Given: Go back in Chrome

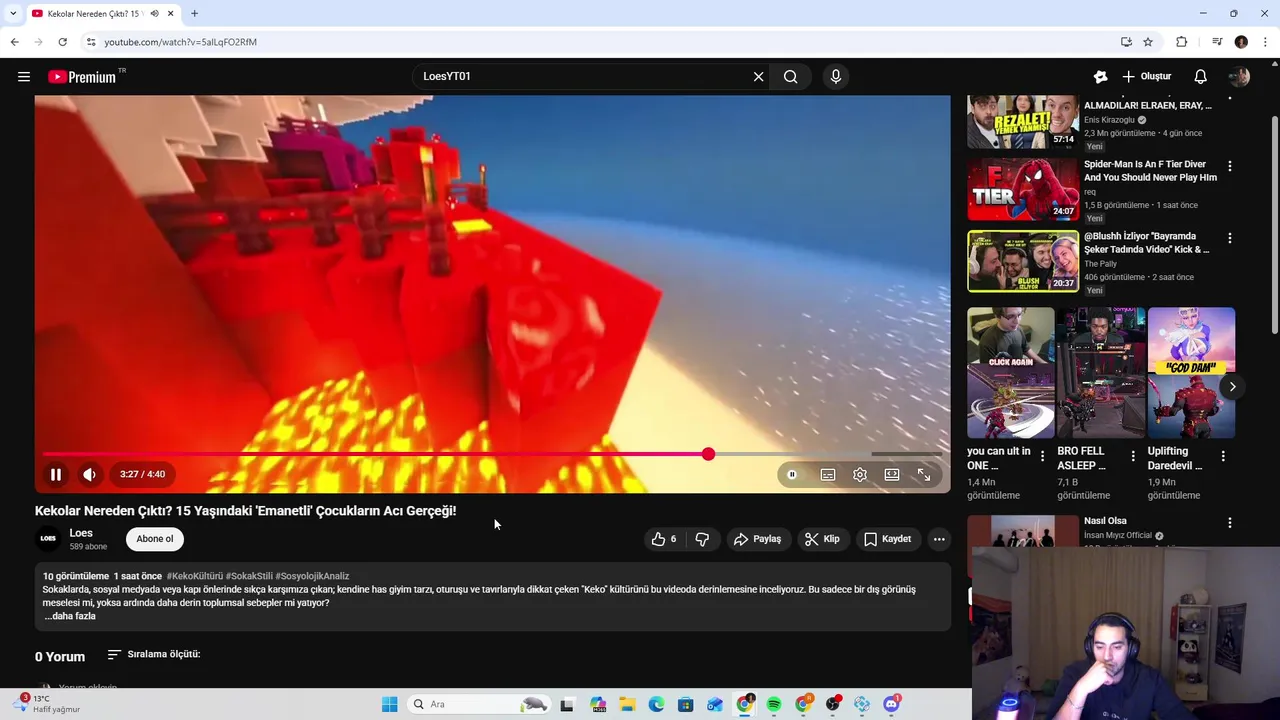Looking at the screenshot, I should (x=14, y=42).
